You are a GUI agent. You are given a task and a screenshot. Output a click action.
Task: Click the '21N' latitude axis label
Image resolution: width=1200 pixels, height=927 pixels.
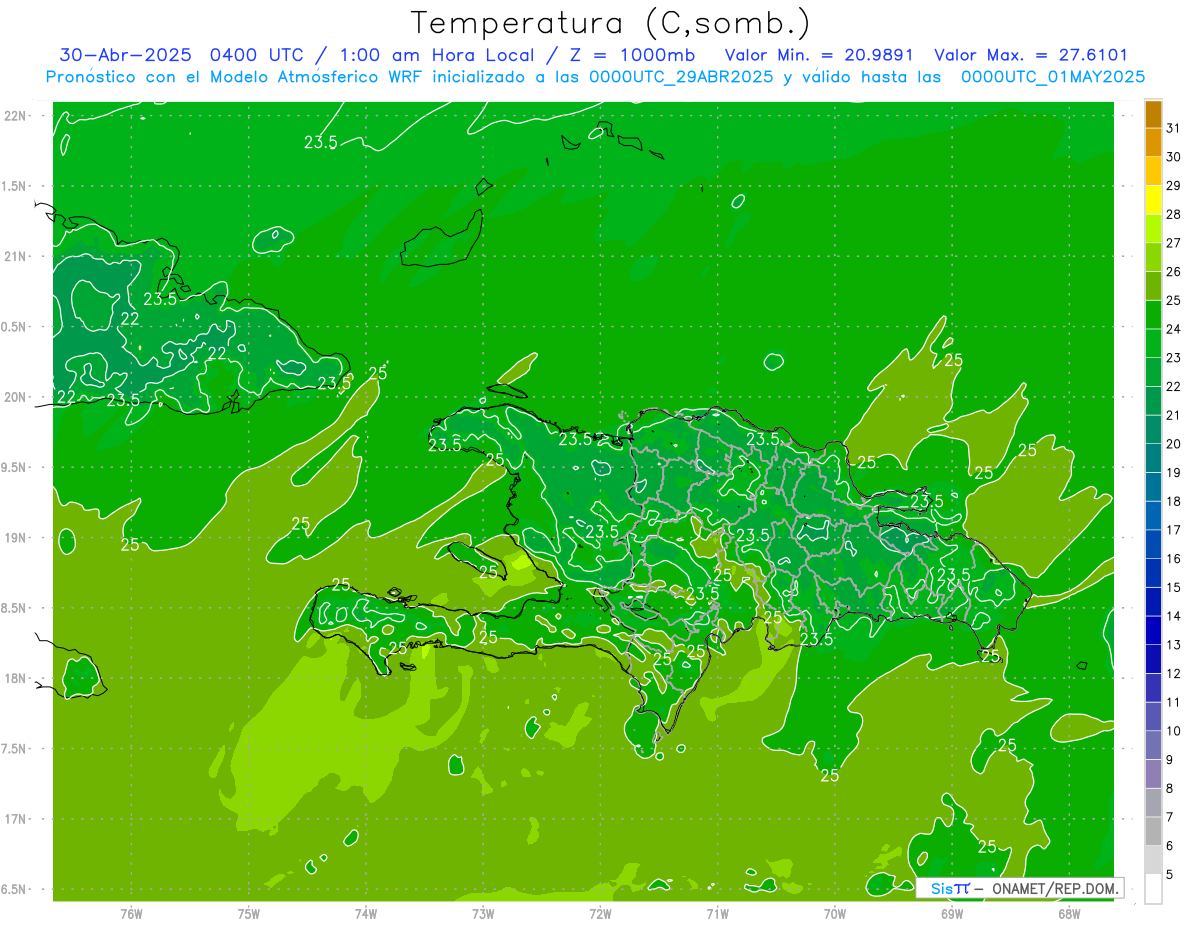point(17,256)
